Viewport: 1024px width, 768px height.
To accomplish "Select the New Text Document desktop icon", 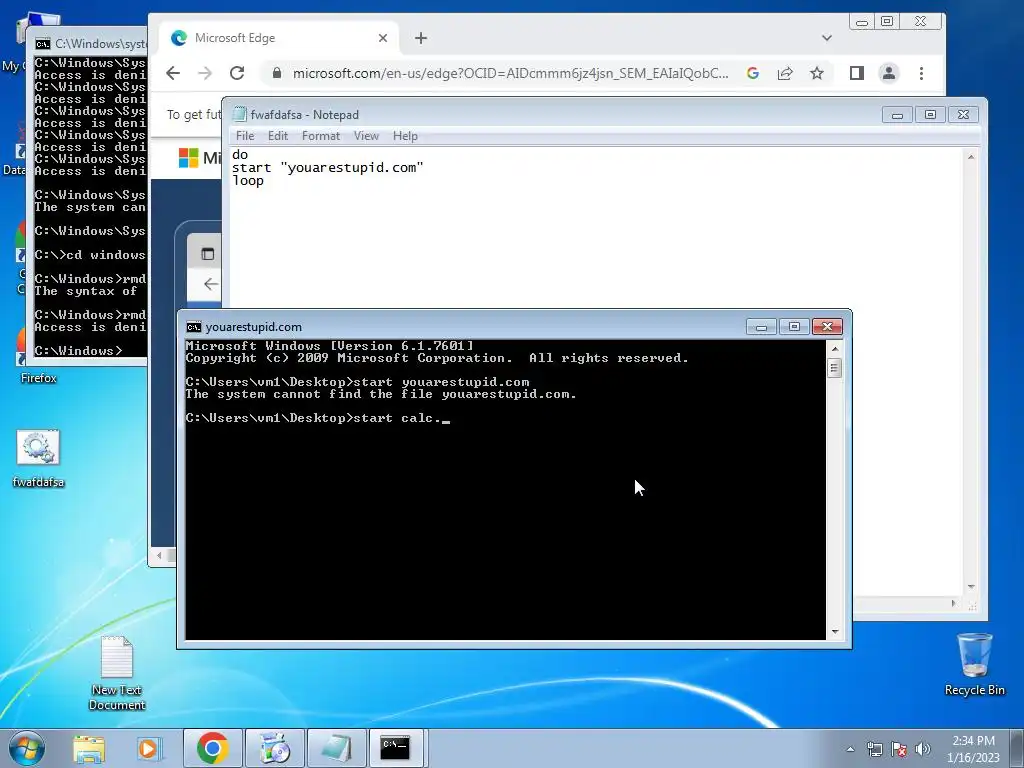I will 117,673.
